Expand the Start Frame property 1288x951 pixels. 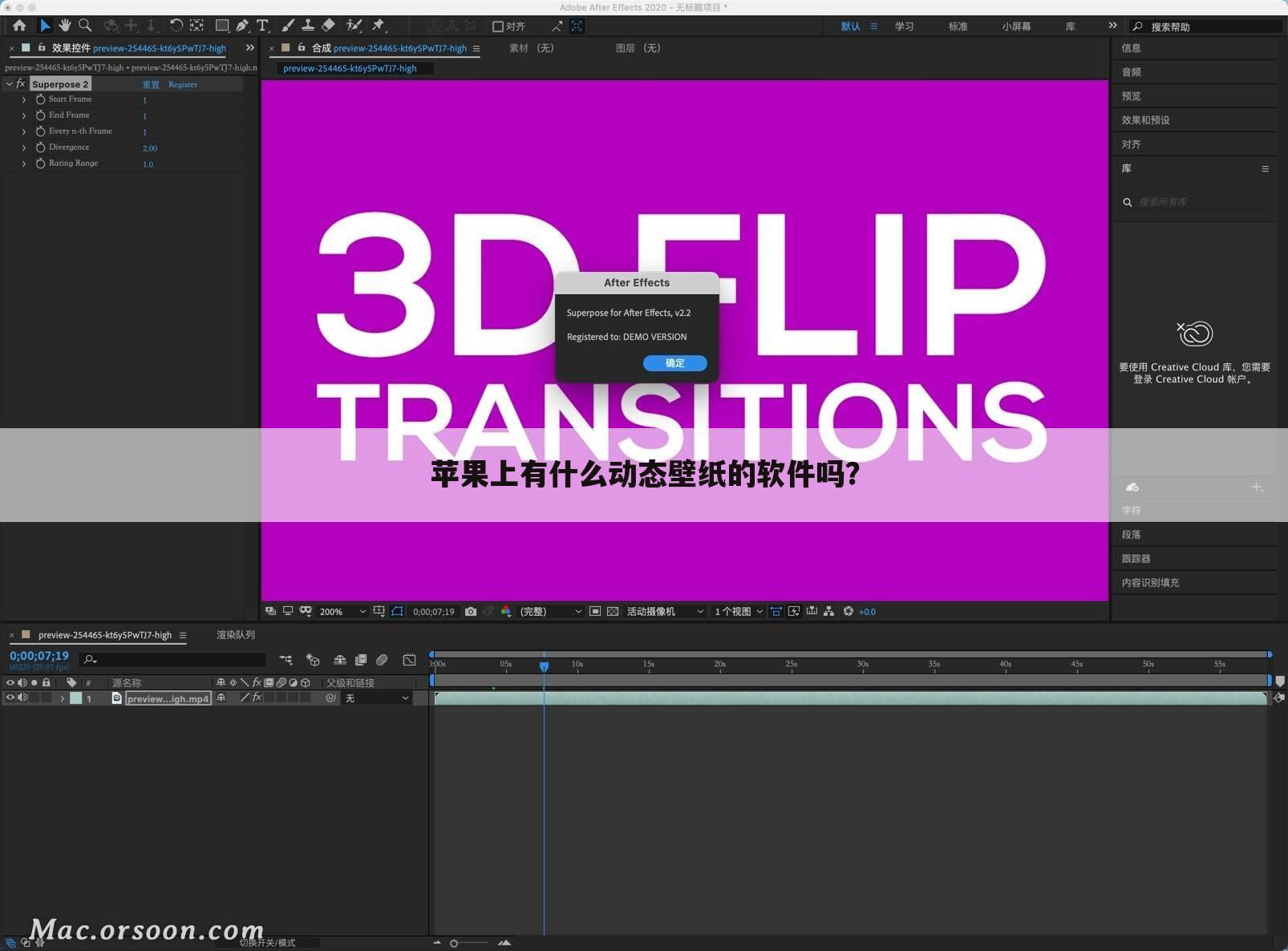click(23, 99)
